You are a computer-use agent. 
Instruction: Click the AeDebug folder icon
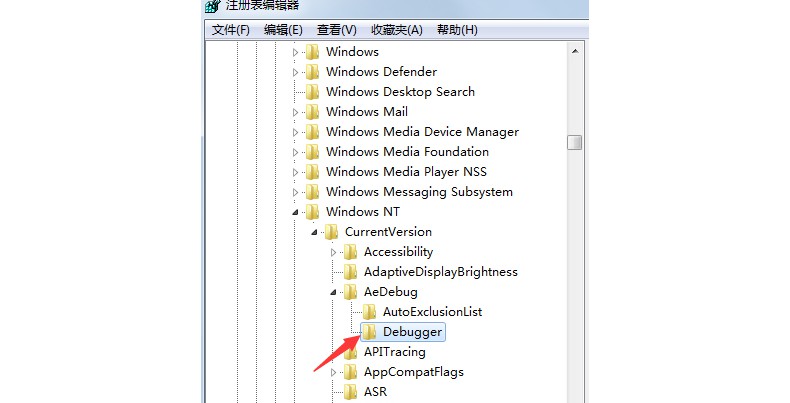coord(351,292)
